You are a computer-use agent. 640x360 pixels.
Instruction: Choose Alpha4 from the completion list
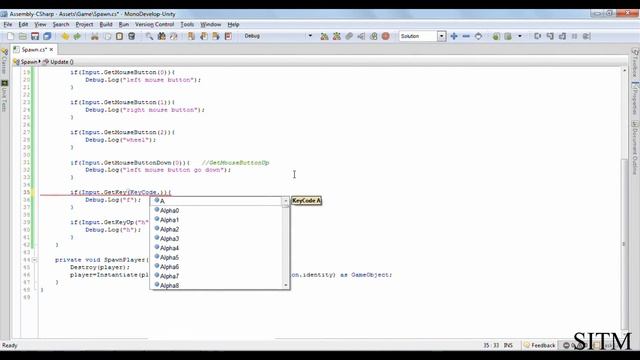pyautogui.click(x=216, y=248)
